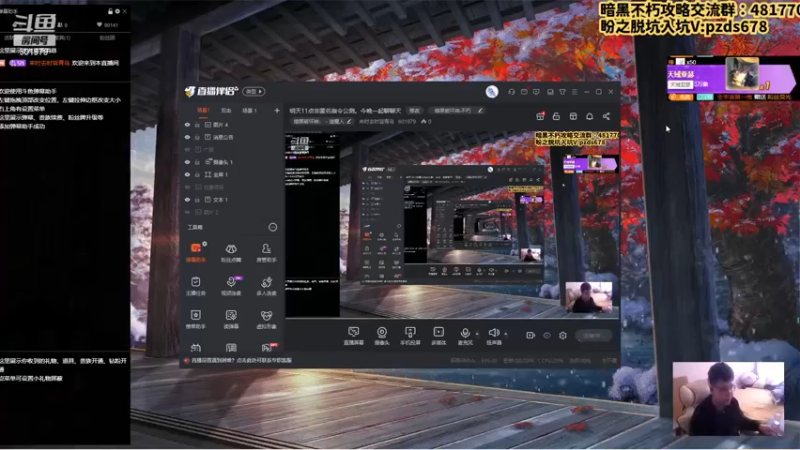Viewport: 800px width, 450px height.
Task: Add a 多媒体 media source
Action: point(438,336)
